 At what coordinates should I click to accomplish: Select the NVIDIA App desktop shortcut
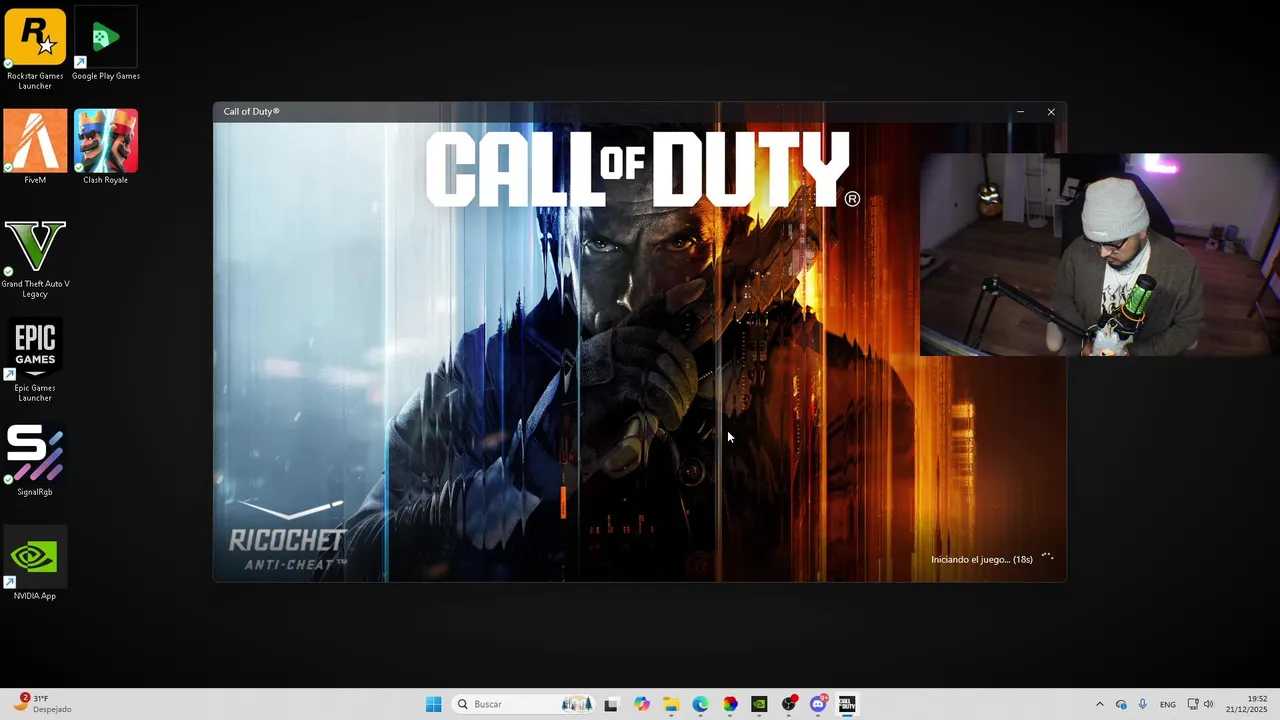pos(35,564)
